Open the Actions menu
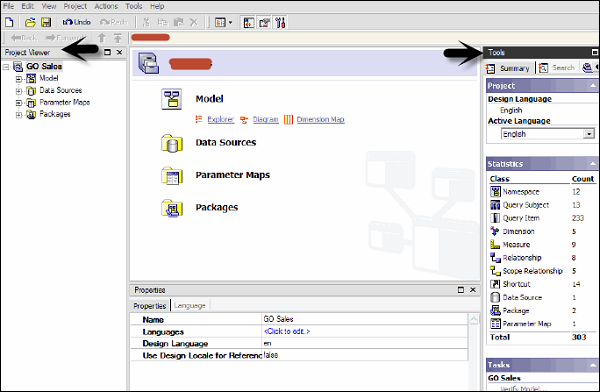This screenshot has height=392, width=600. pos(106,6)
